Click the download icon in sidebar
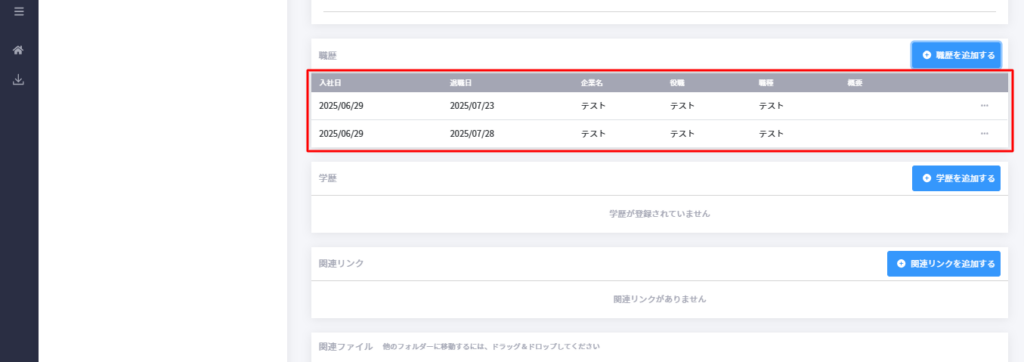This screenshot has width=1024, height=362. 18,80
